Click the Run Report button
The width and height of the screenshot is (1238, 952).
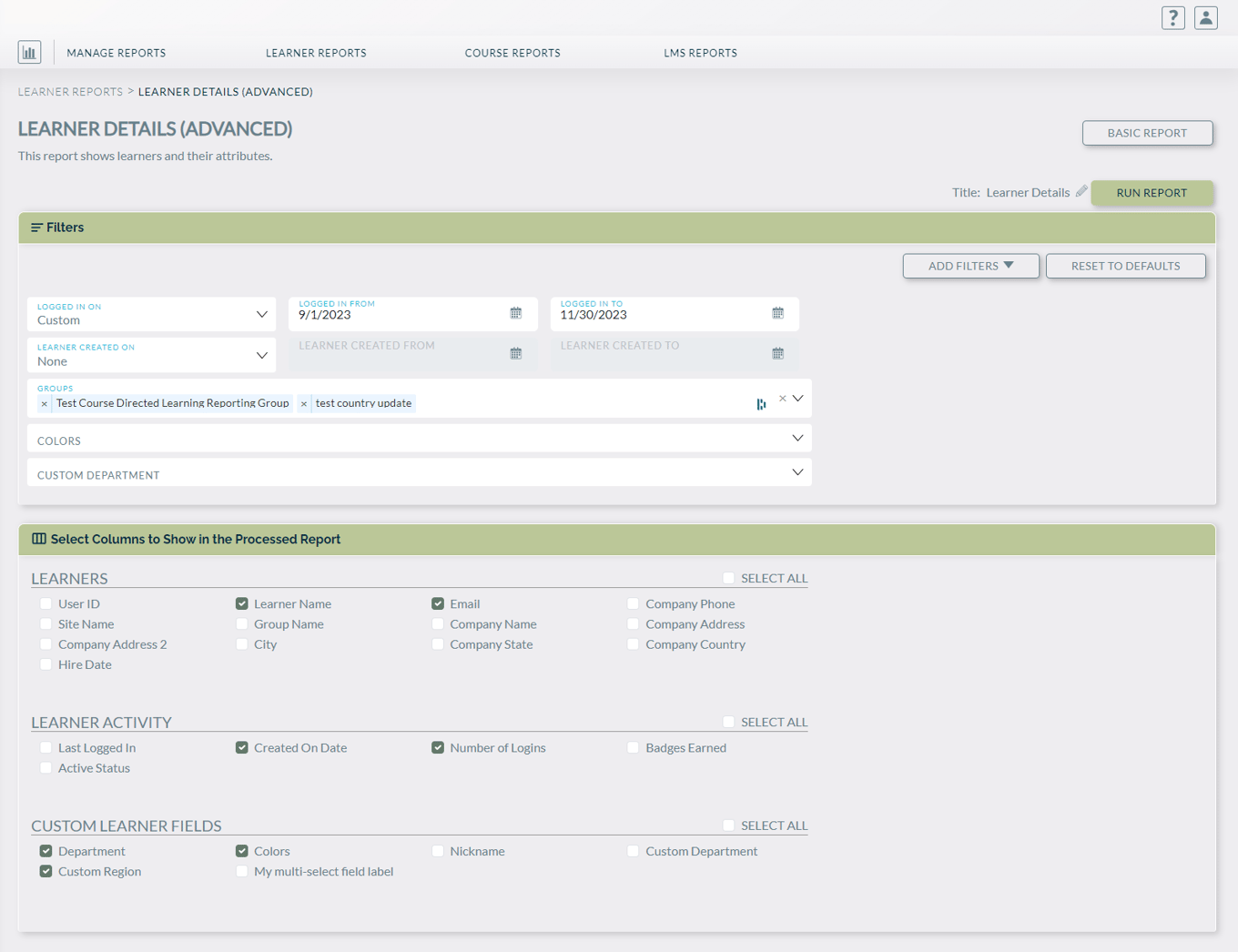[x=1152, y=193]
